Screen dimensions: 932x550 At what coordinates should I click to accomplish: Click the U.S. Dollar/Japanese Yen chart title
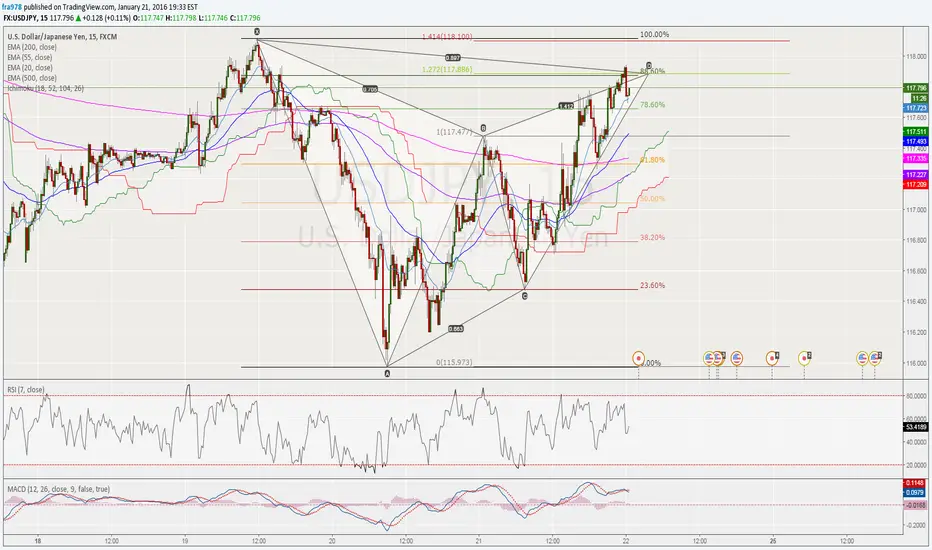coord(62,37)
